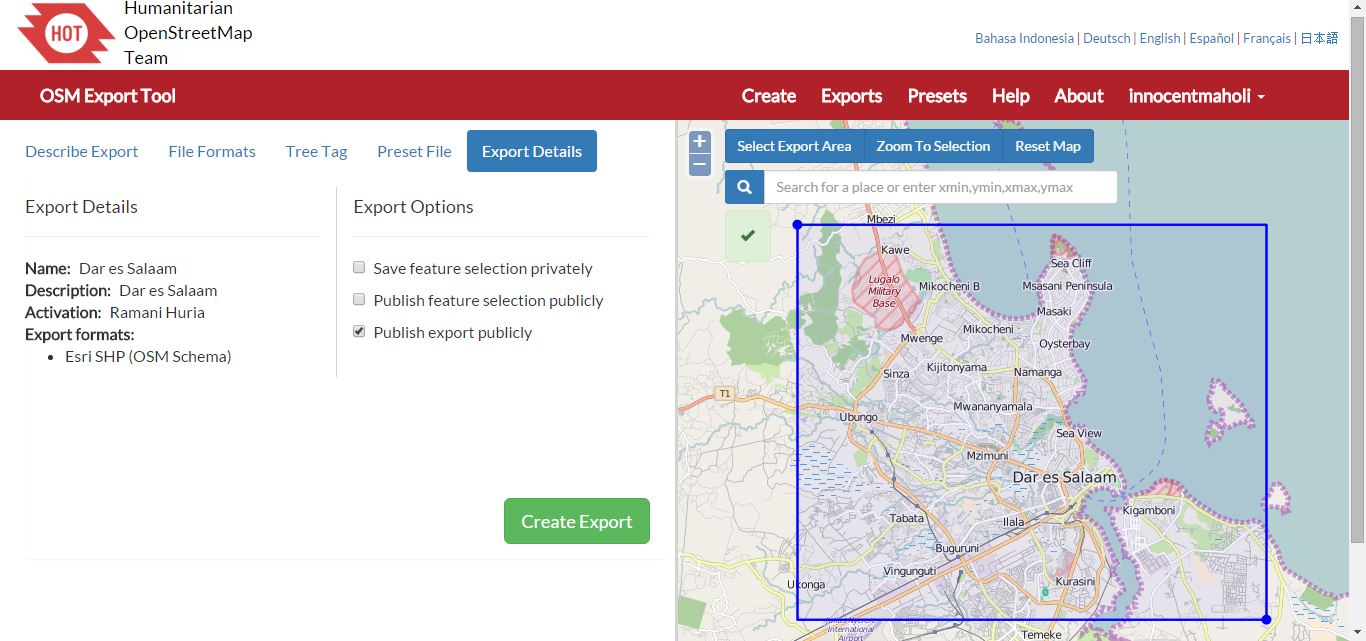Click the Oysterbay map label
This screenshot has width=1366, height=641.
[1065, 344]
